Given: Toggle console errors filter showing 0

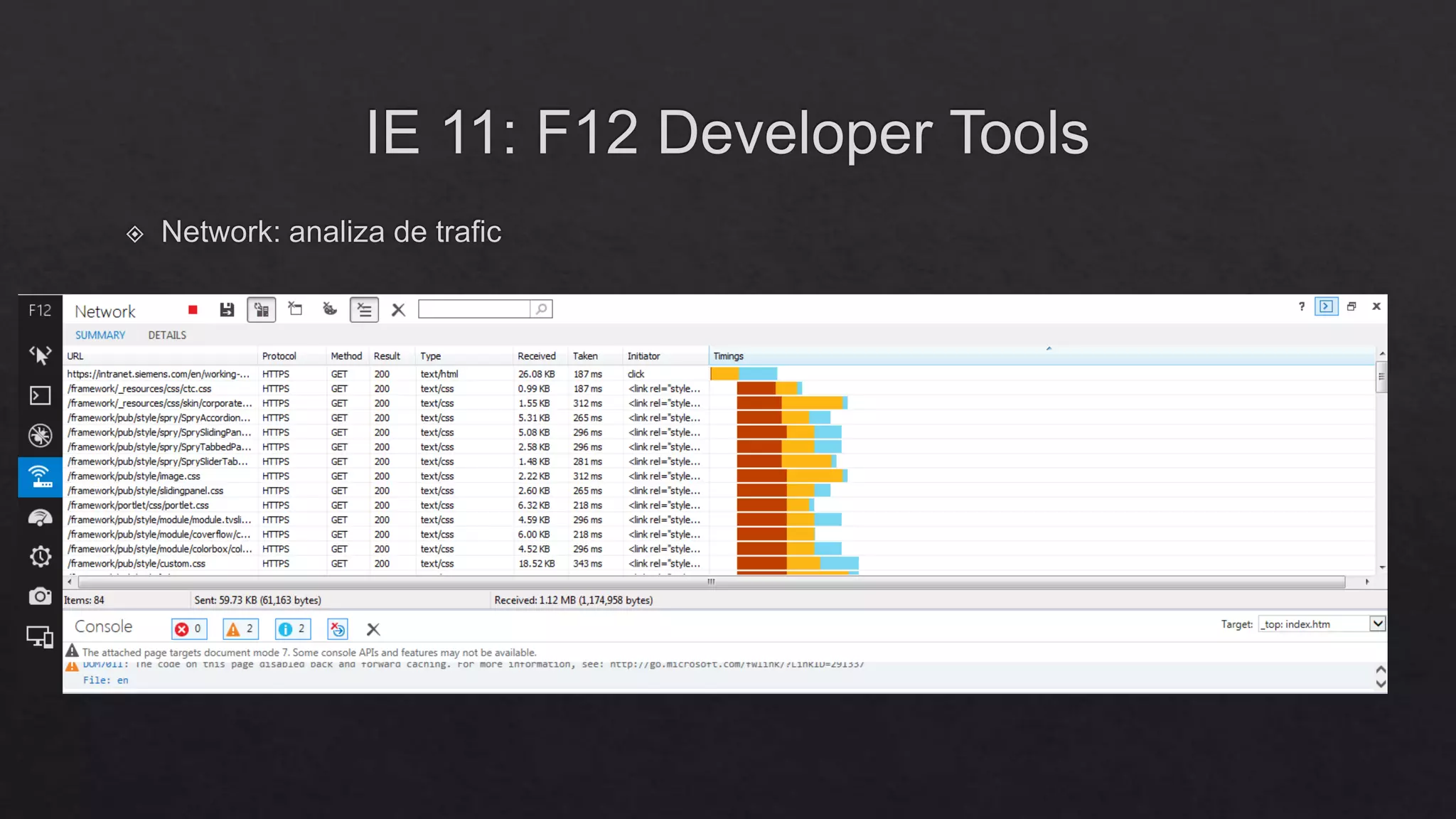Looking at the screenshot, I should [x=189, y=629].
